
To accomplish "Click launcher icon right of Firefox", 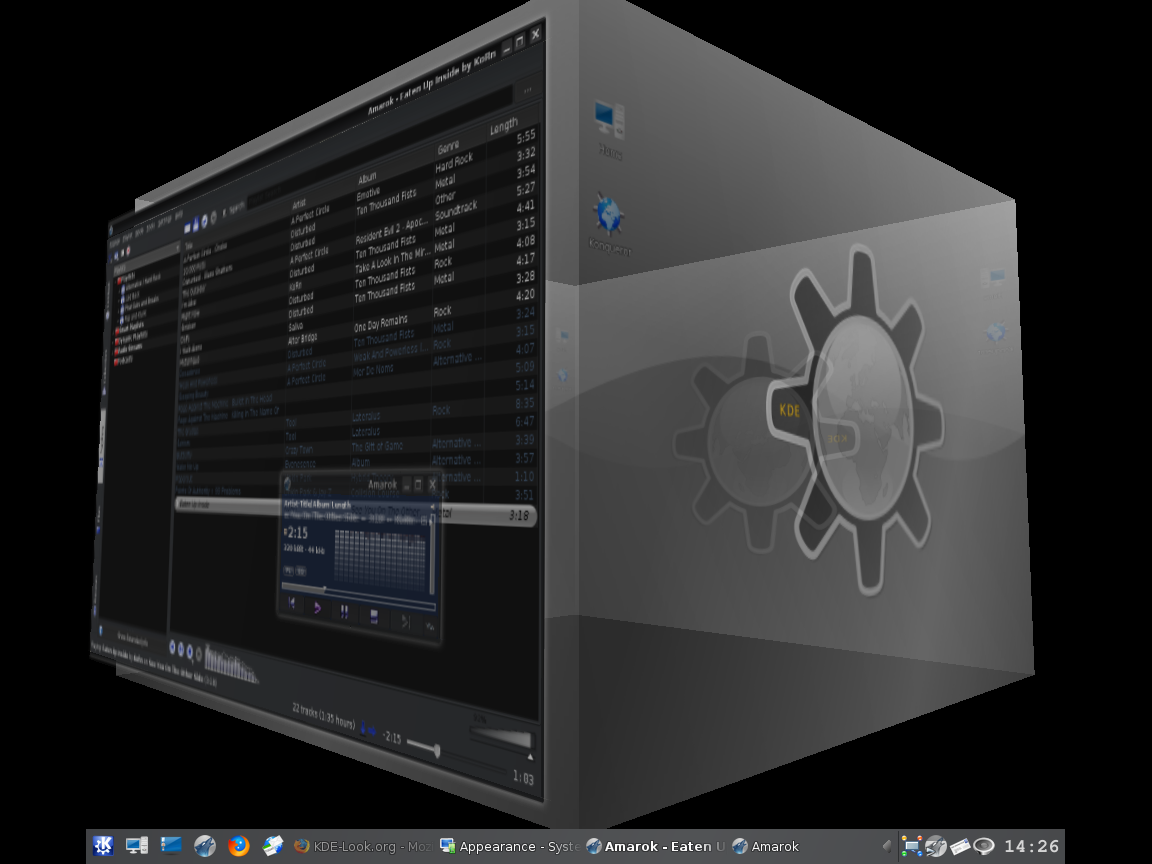I will pyautogui.click(x=272, y=846).
